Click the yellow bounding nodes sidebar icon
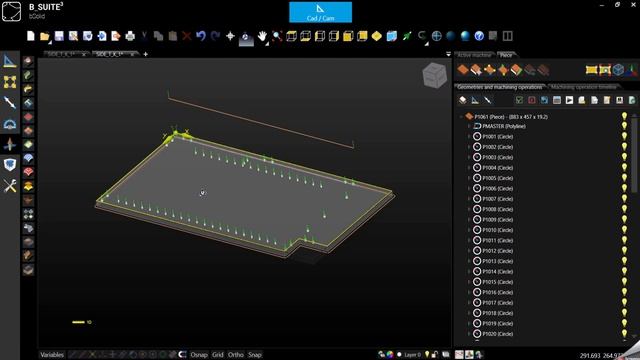 pyautogui.click(x=10, y=82)
